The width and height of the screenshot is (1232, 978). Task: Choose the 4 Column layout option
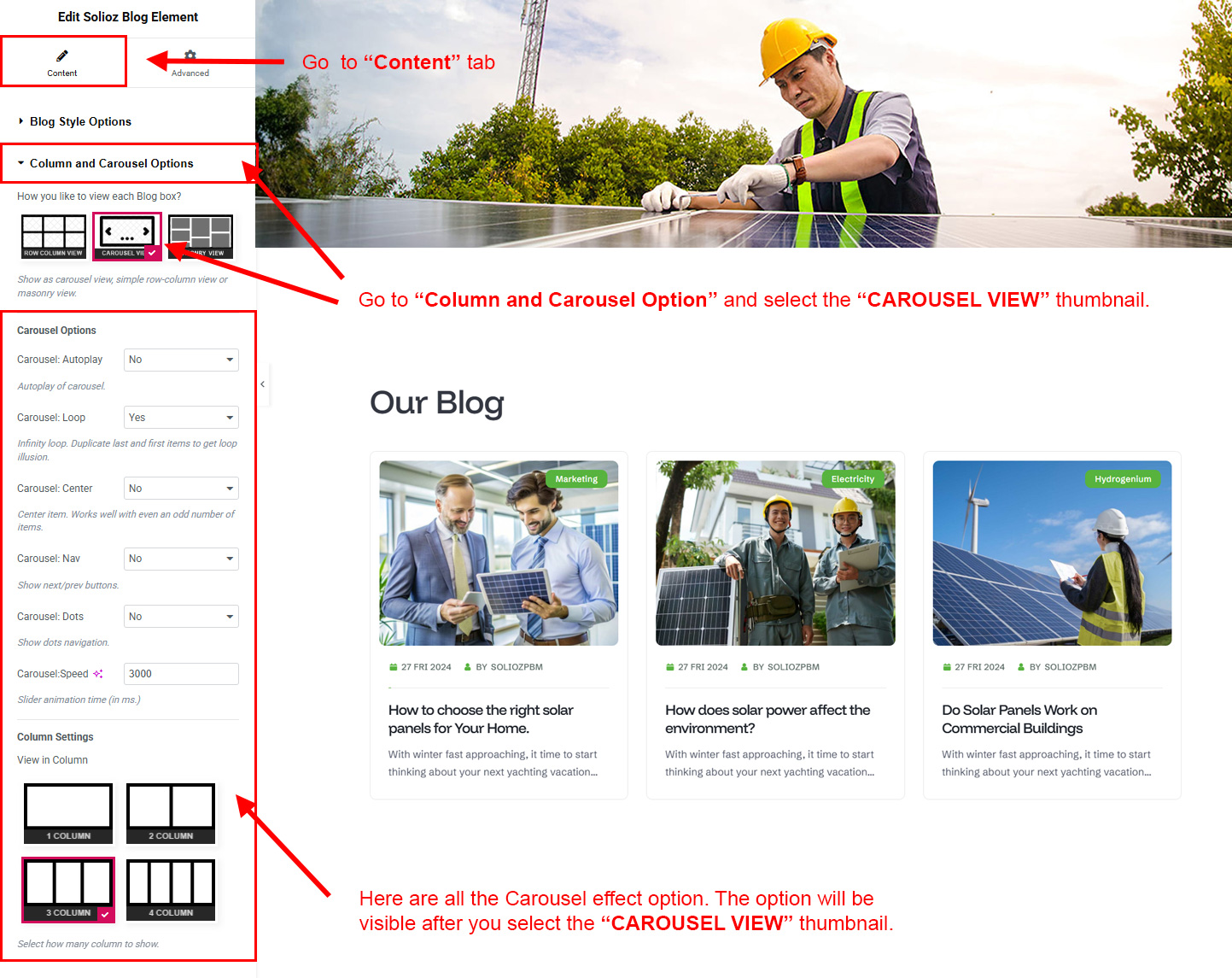coord(171,890)
